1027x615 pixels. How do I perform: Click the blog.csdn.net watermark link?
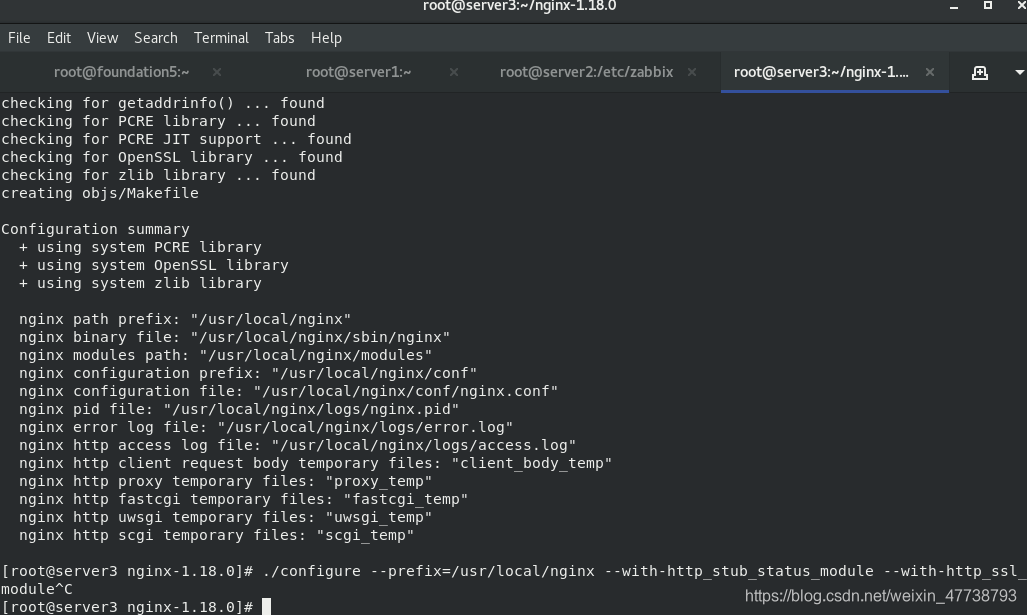[x=880, y=596]
